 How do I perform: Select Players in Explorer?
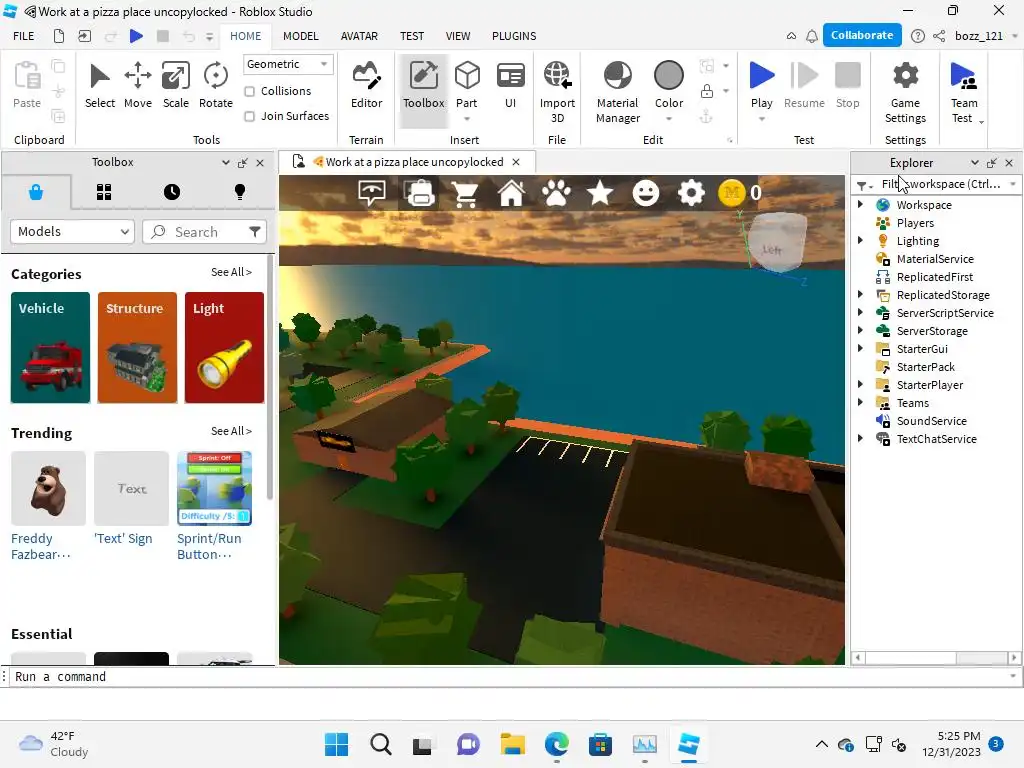point(915,223)
